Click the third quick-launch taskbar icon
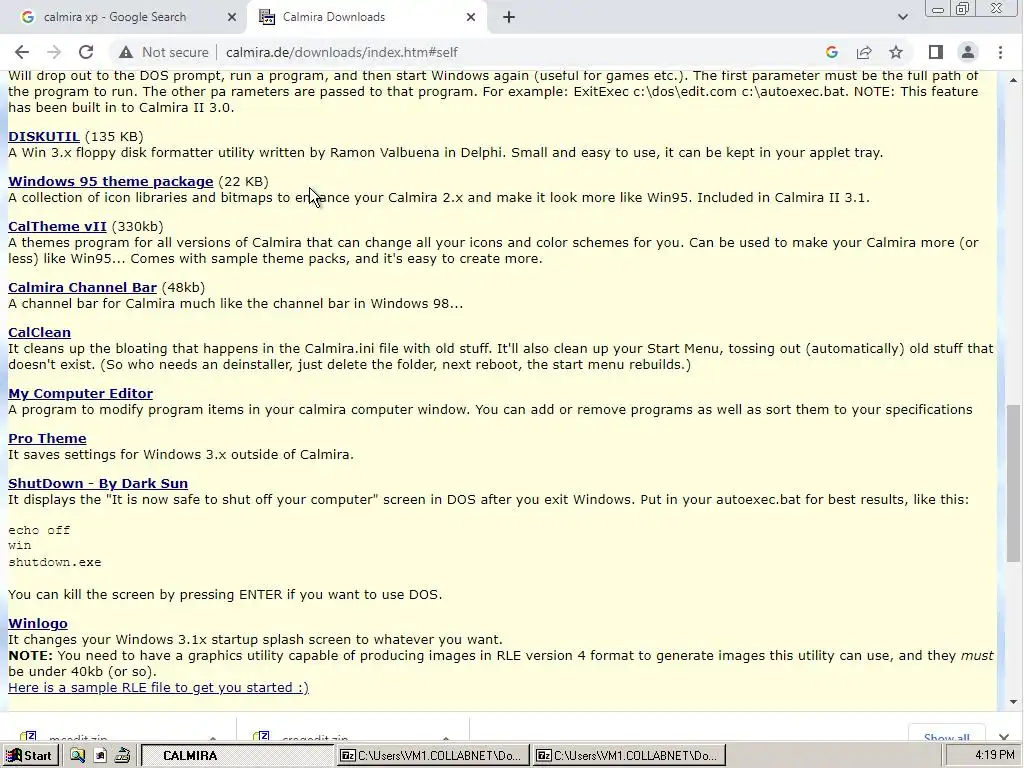 (x=122, y=756)
